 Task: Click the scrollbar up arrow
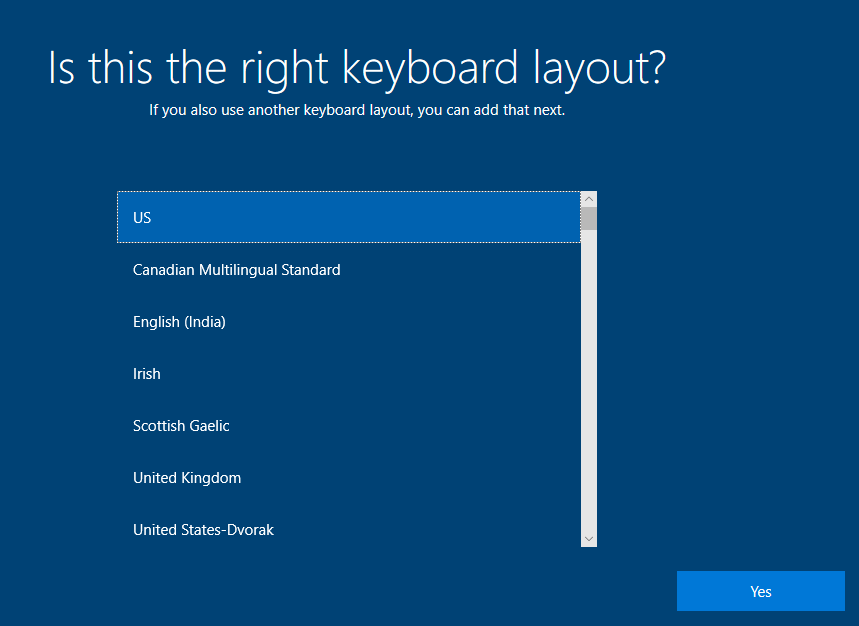(589, 199)
